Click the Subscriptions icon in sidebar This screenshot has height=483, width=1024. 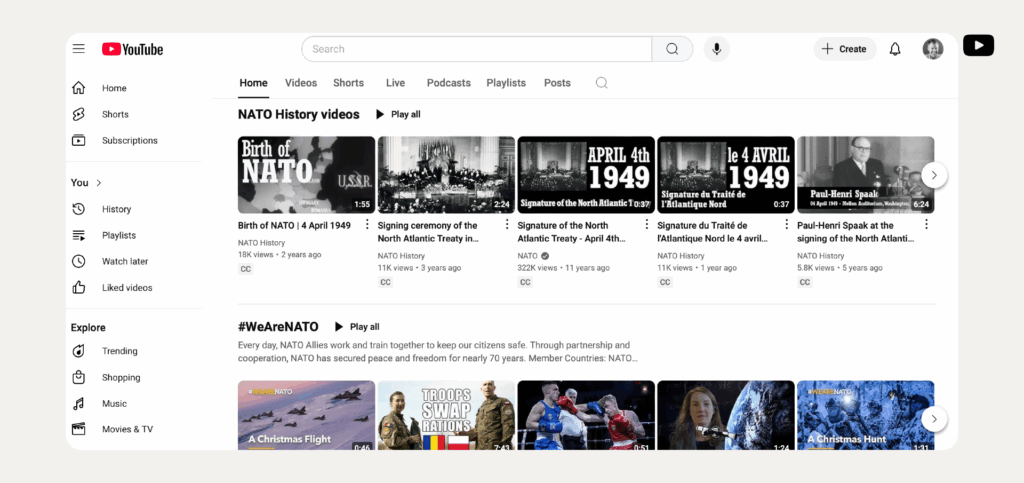[78, 140]
